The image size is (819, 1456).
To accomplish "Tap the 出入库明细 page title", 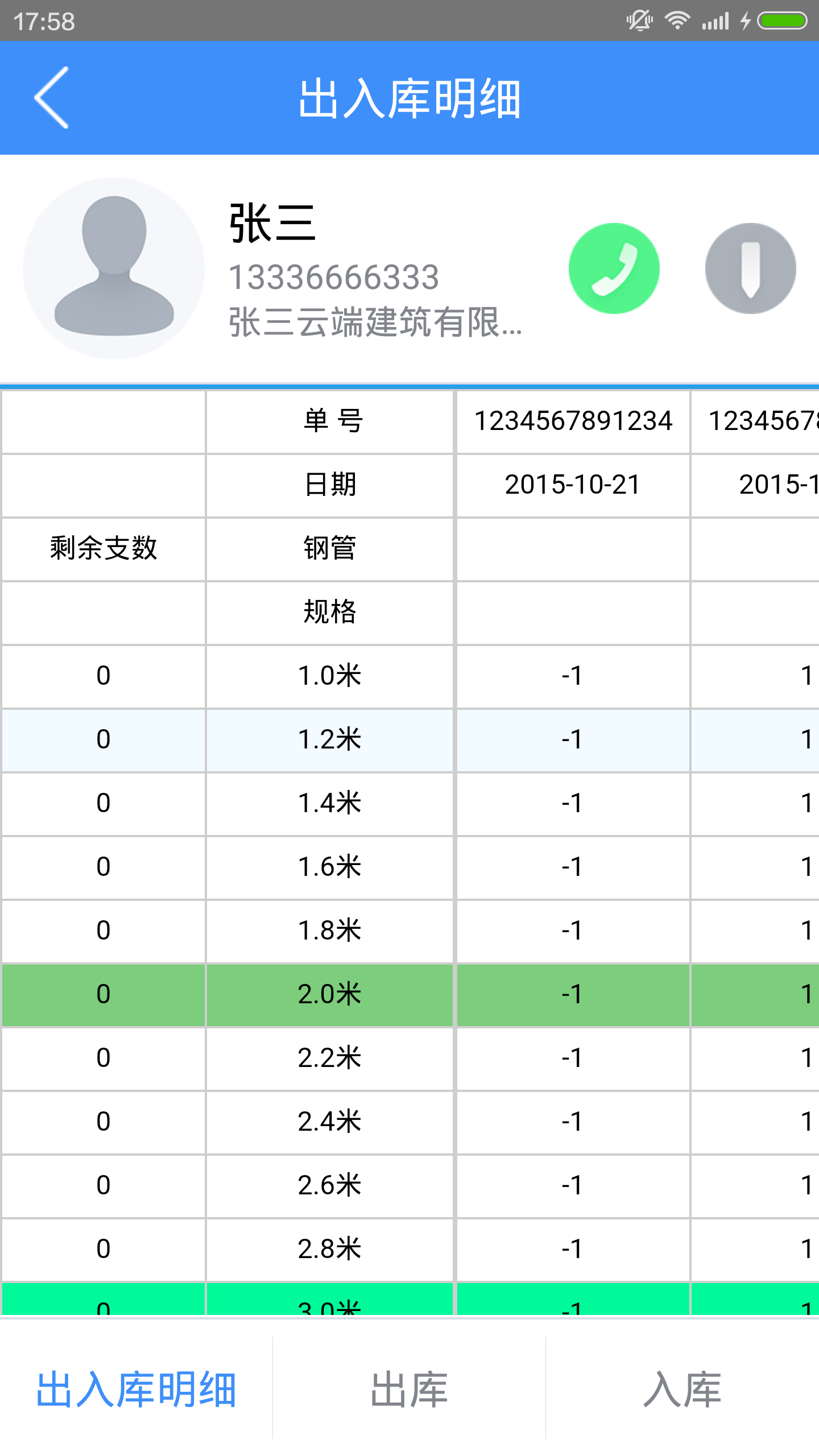I will 409,99.
